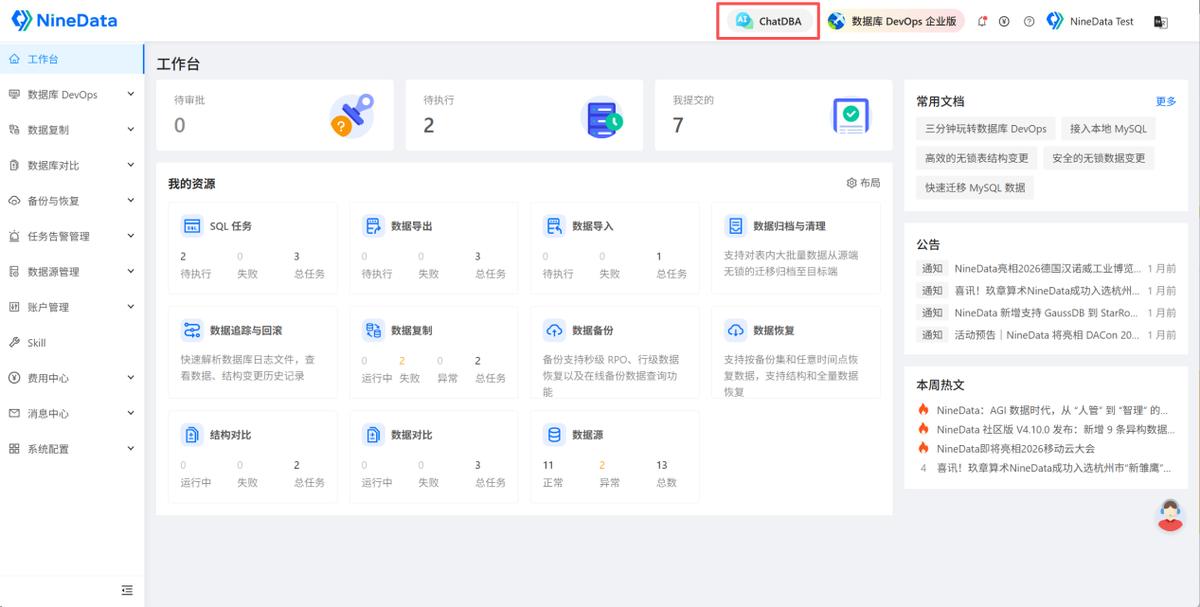Click the NineData Test account name
1200x607 pixels.
(x=1102, y=21)
